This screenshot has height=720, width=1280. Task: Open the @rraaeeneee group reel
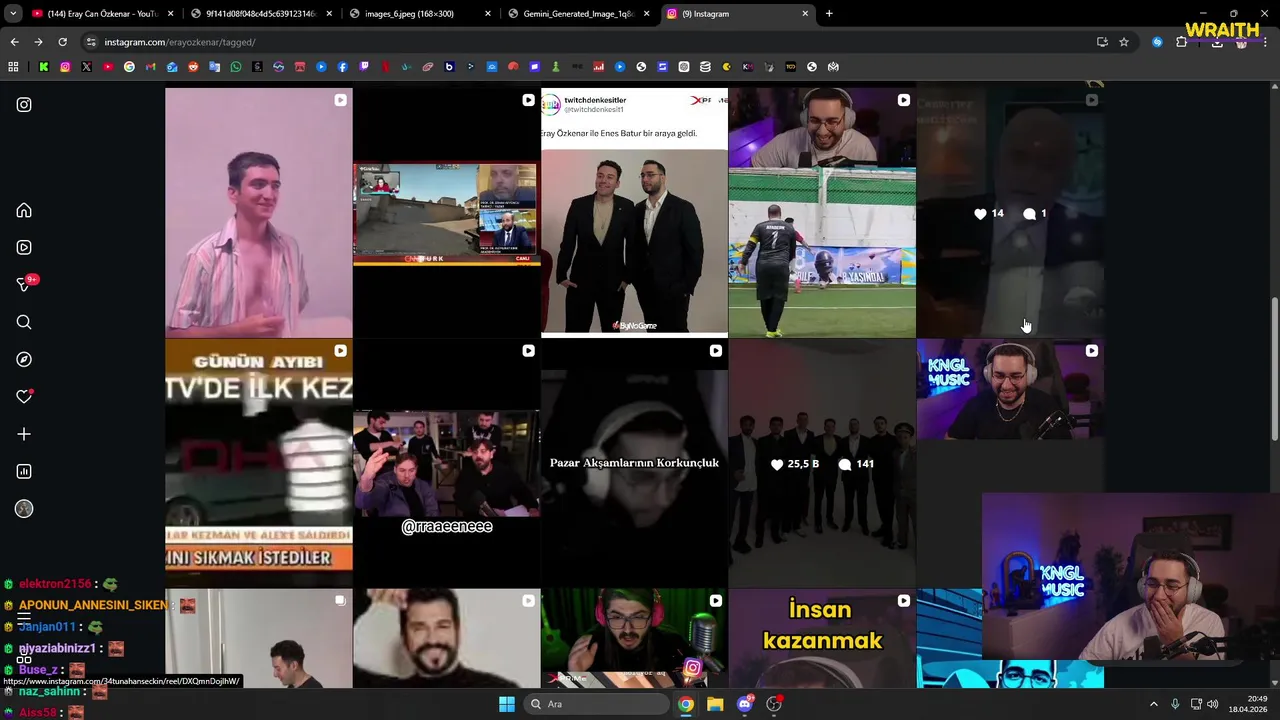pyautogui.click(x=447, y=463)
